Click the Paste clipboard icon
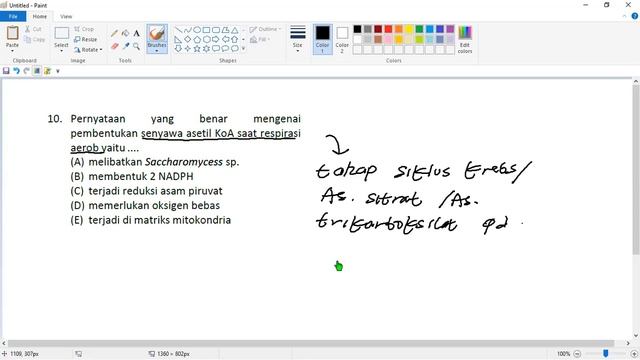 coord(12,33)
